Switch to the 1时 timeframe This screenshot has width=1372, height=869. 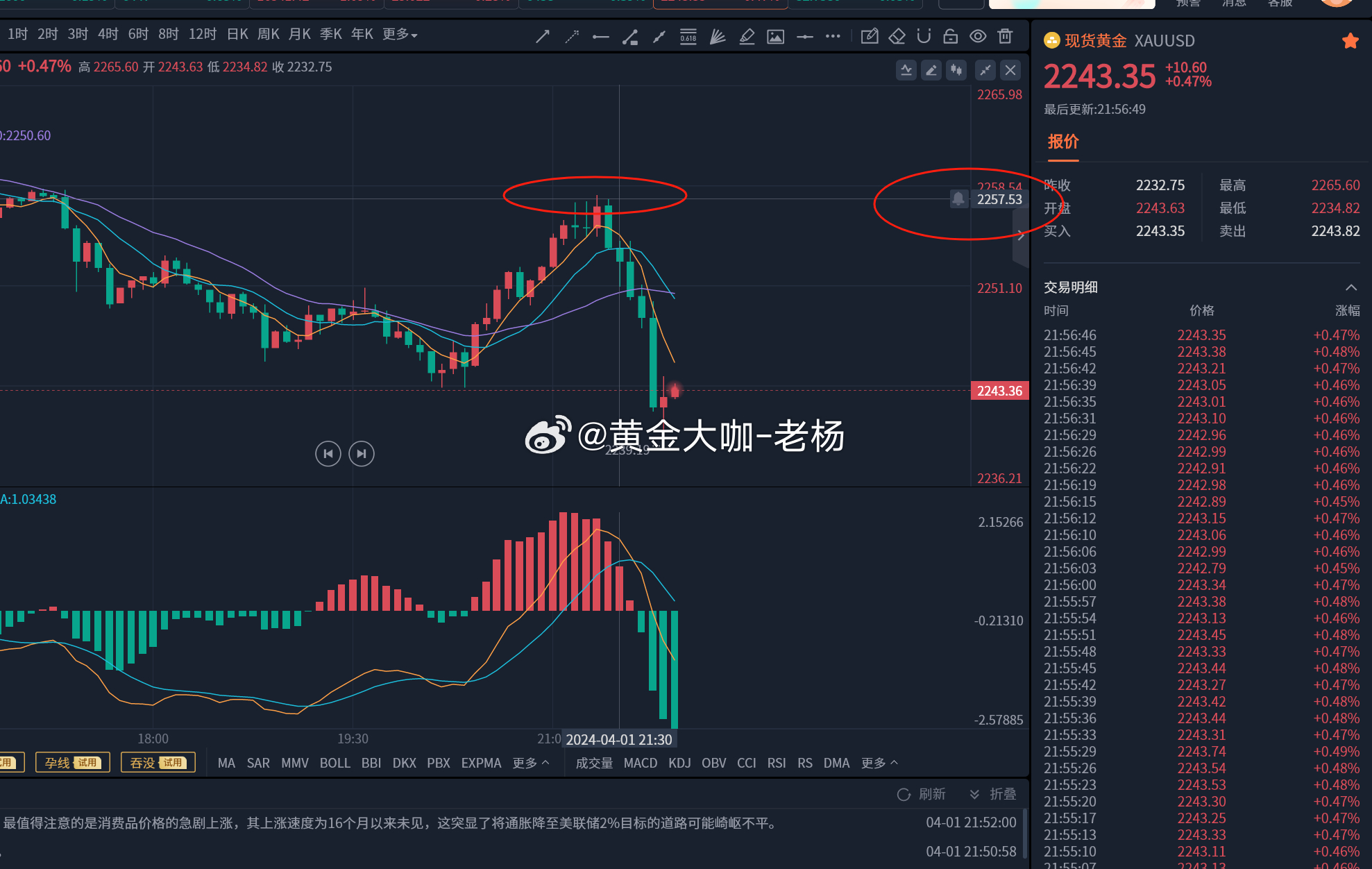click(x=18, y=34)
